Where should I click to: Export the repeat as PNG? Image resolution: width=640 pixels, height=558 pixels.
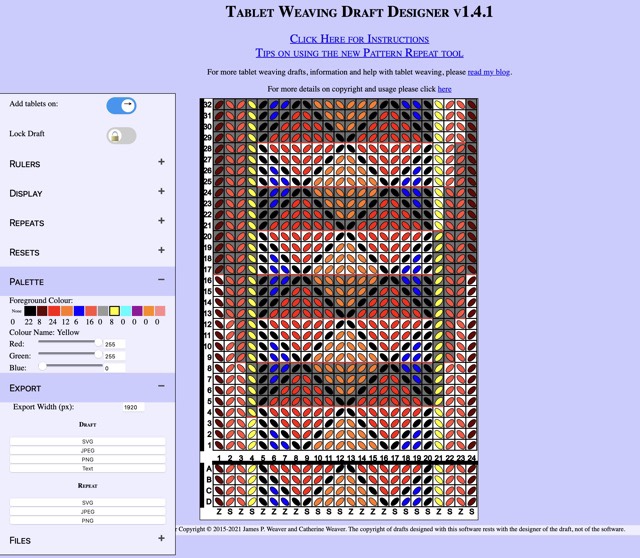point(88,521)
